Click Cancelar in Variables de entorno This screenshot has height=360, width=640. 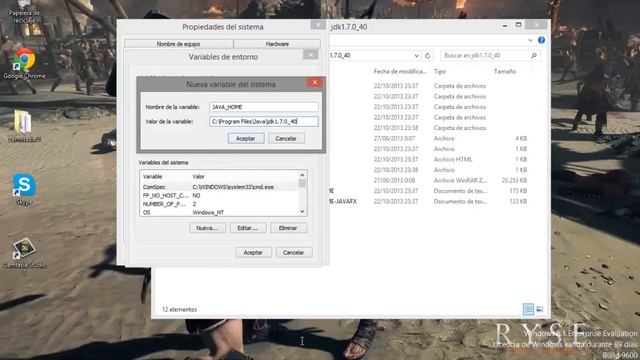[x=293, y=253]
